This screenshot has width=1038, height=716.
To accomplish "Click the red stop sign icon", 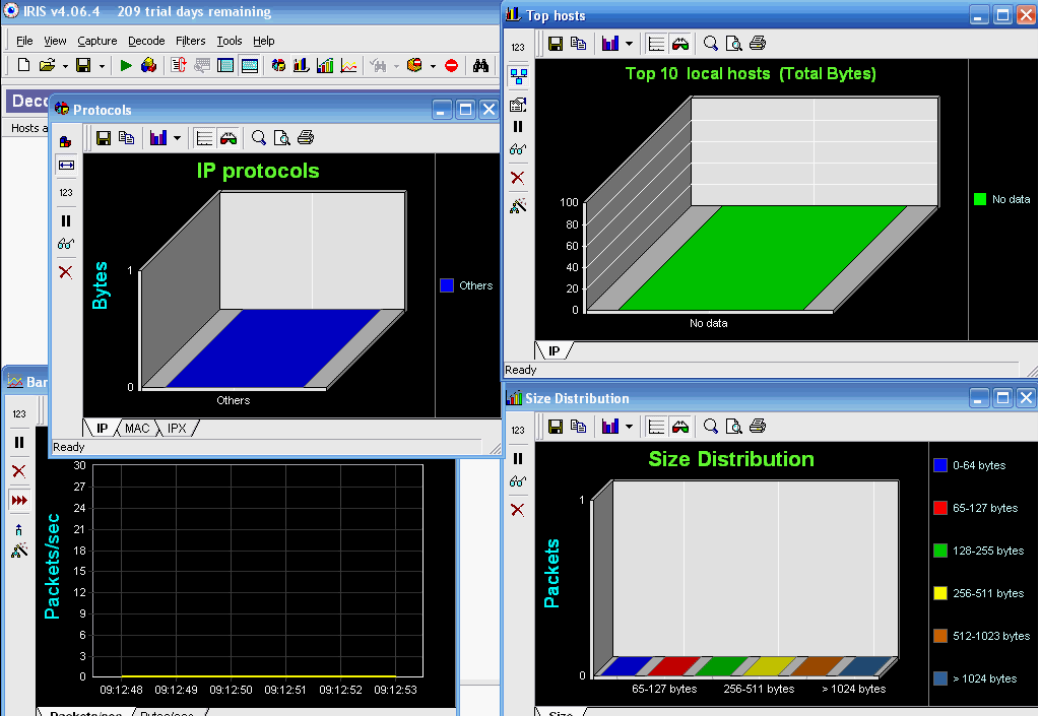I will (451, 65).
